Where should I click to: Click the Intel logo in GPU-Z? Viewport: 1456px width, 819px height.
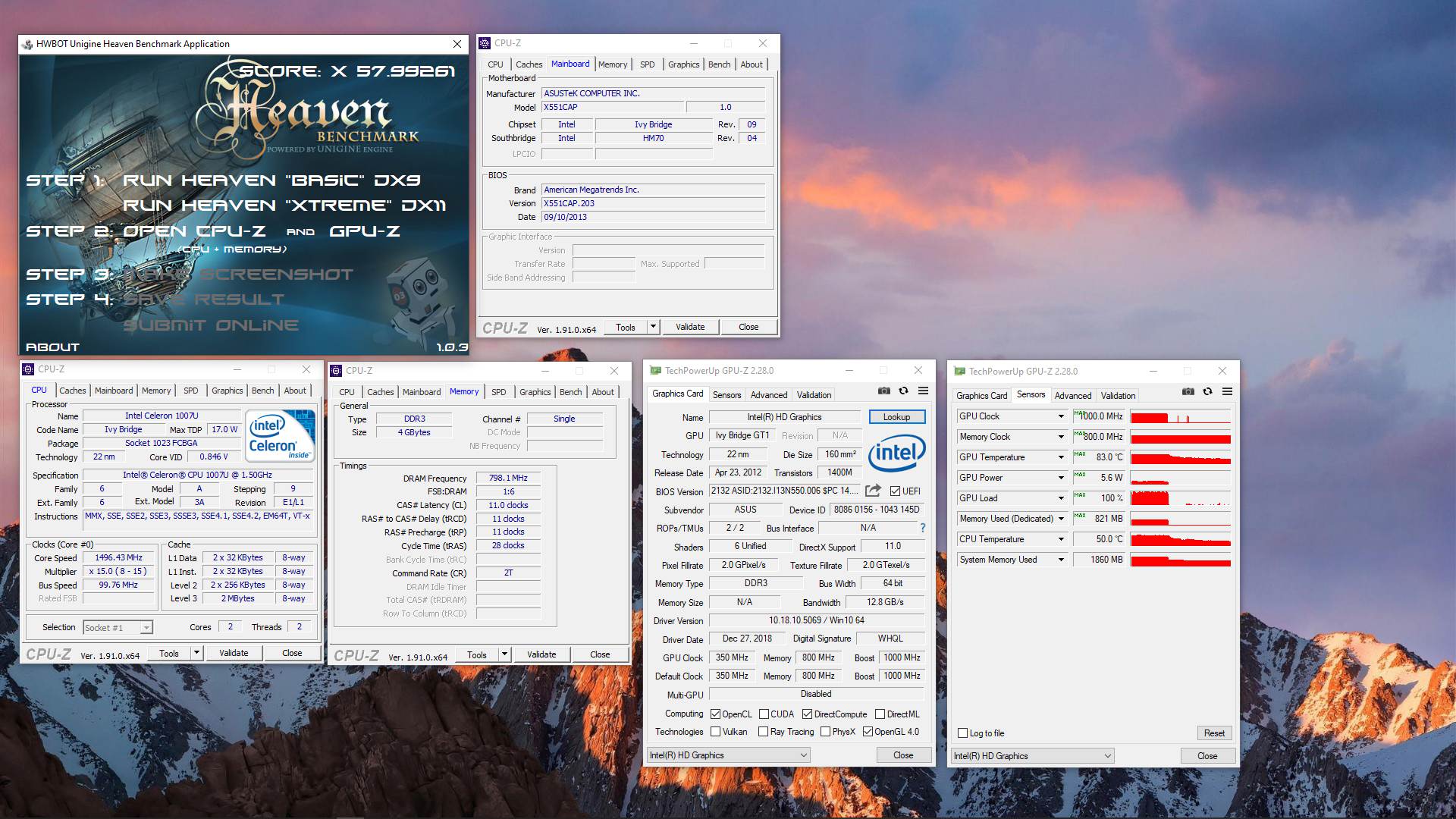coord(897,453)
